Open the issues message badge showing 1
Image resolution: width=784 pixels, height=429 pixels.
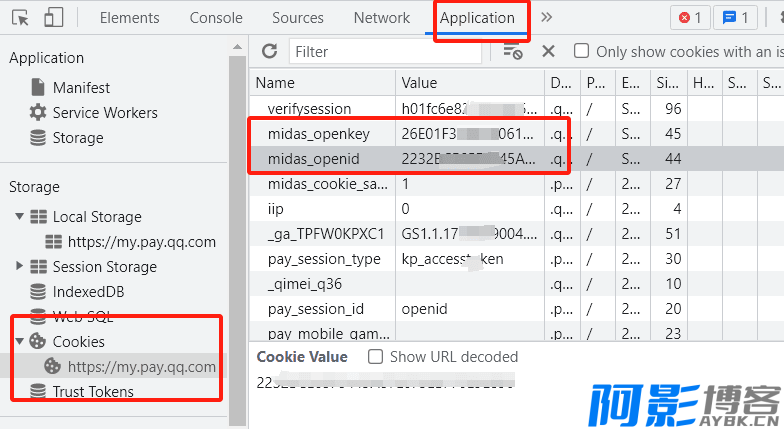point(735,18)
